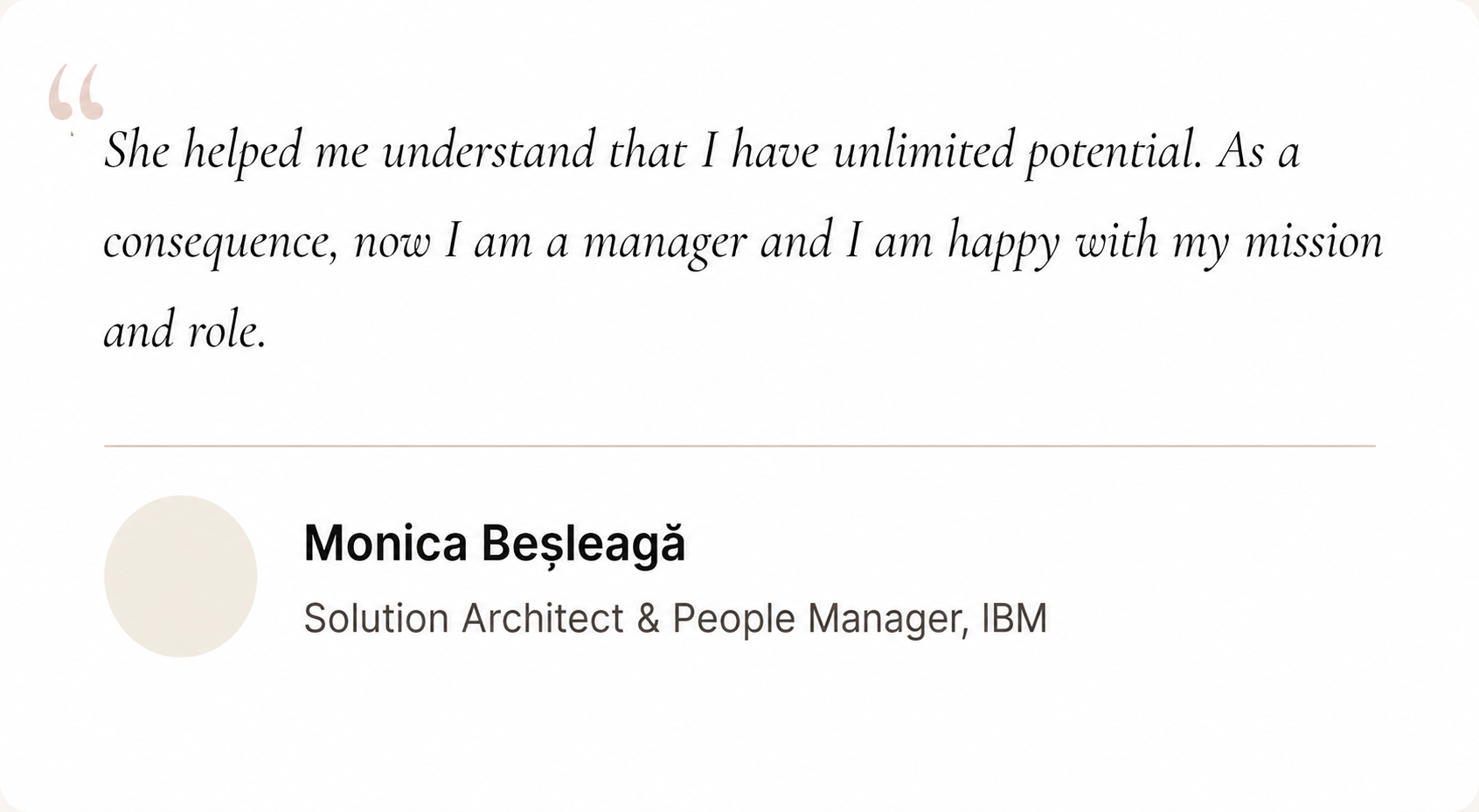Viewport: 1479px width, 812px height.
Task: Click the words "She helped me"
Action: tap(236, 152)
